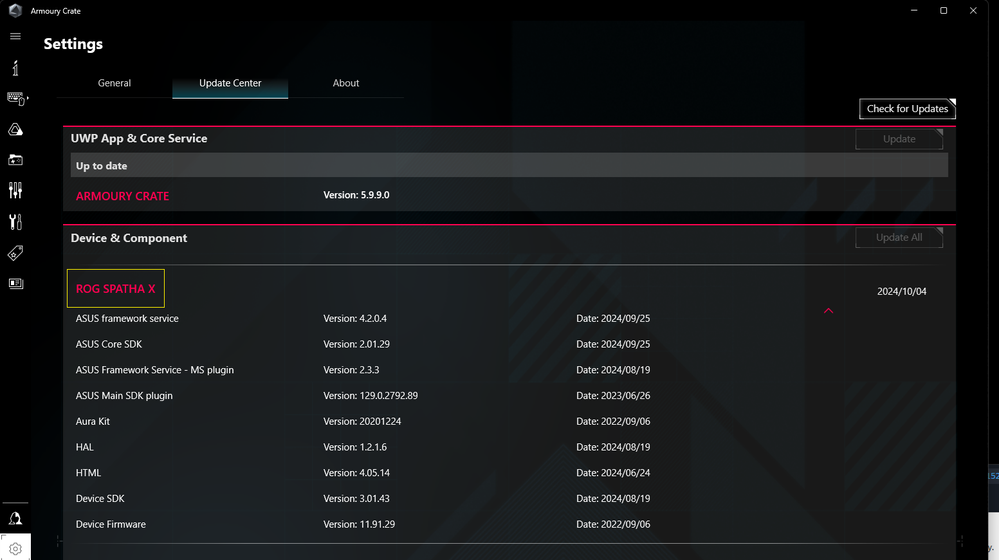Select the ASUS Main SDK plugin row
The image size is (999, 560).
click(x=509, y=396)
